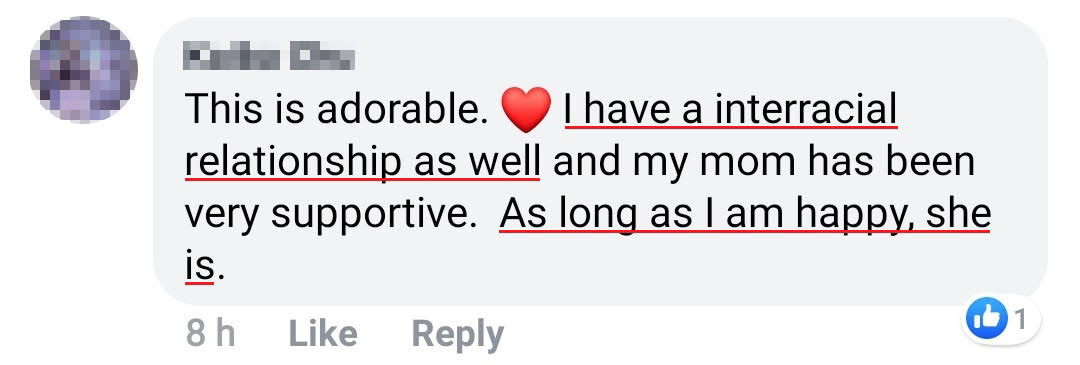The image size is (1080, 365).
Task: Open the 8 h timestamp link
Action: click(210, 334)
